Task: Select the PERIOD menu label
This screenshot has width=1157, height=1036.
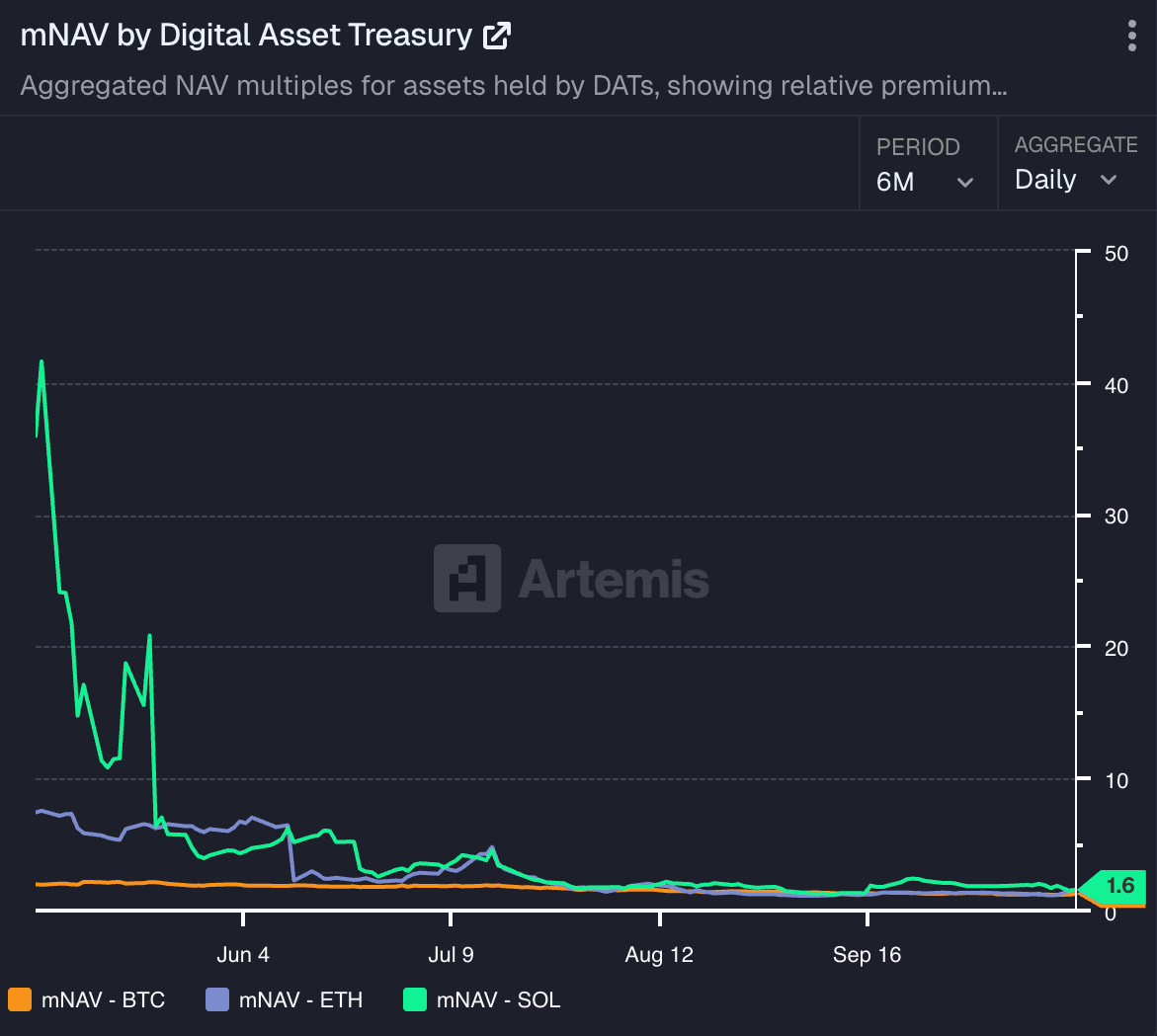Action: click(x=917, y=146)
